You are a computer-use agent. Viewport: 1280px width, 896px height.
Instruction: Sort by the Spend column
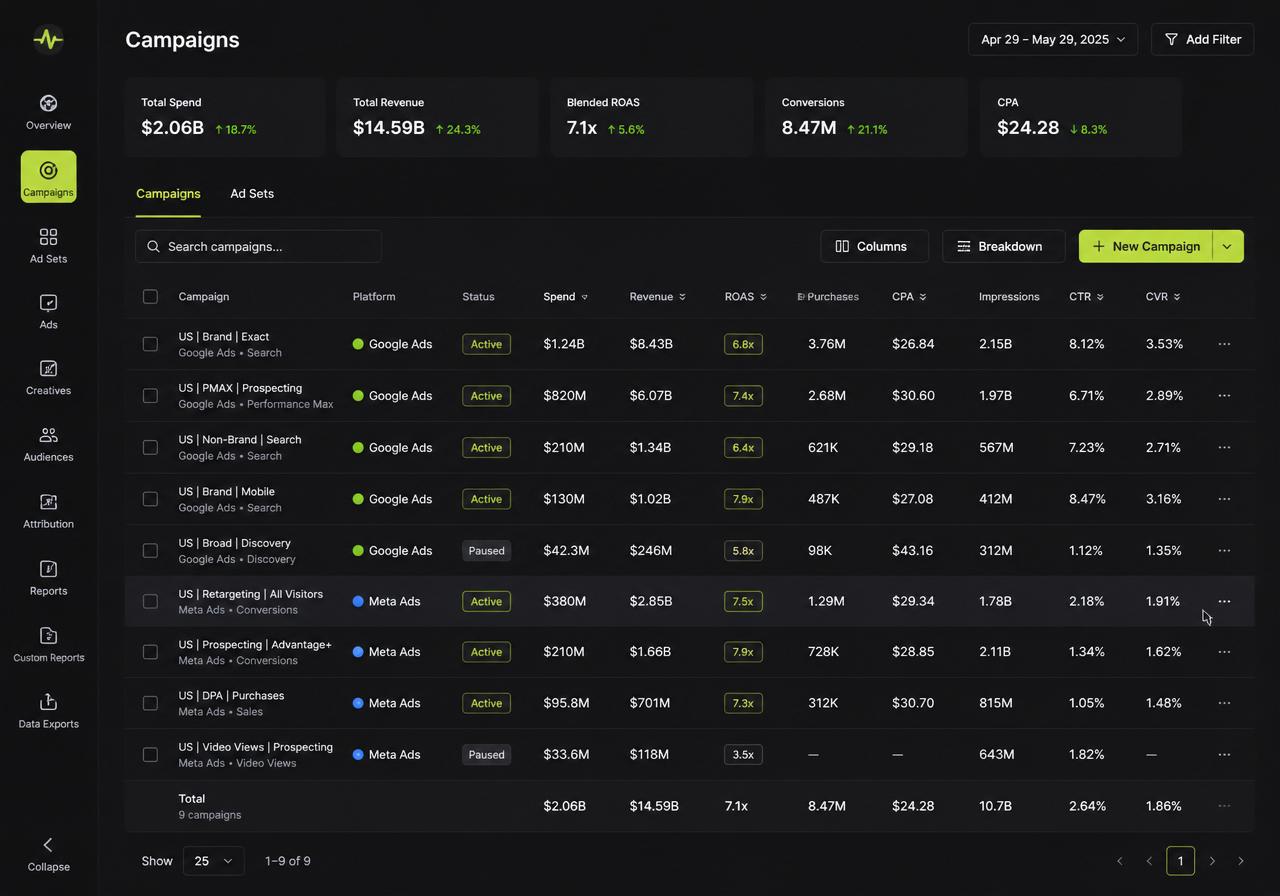(566, 297)
